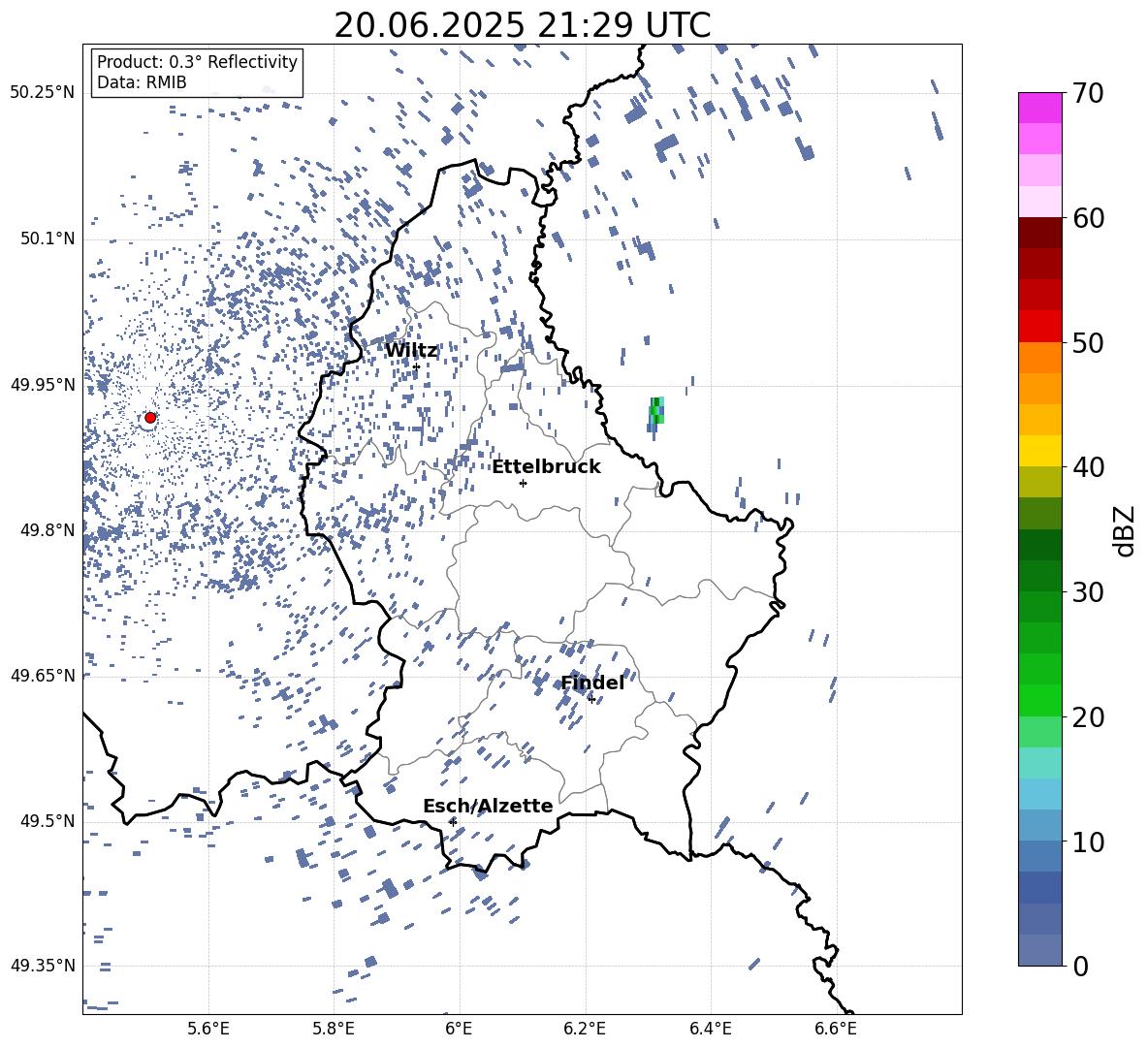1148x1048 pixels.
Task: Click the 6.4°E longitude label
Action: click(710, 1029)
